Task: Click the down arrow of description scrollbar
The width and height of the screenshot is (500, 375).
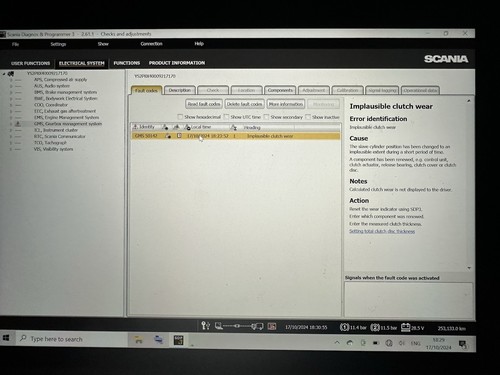Action: (469, 268)
